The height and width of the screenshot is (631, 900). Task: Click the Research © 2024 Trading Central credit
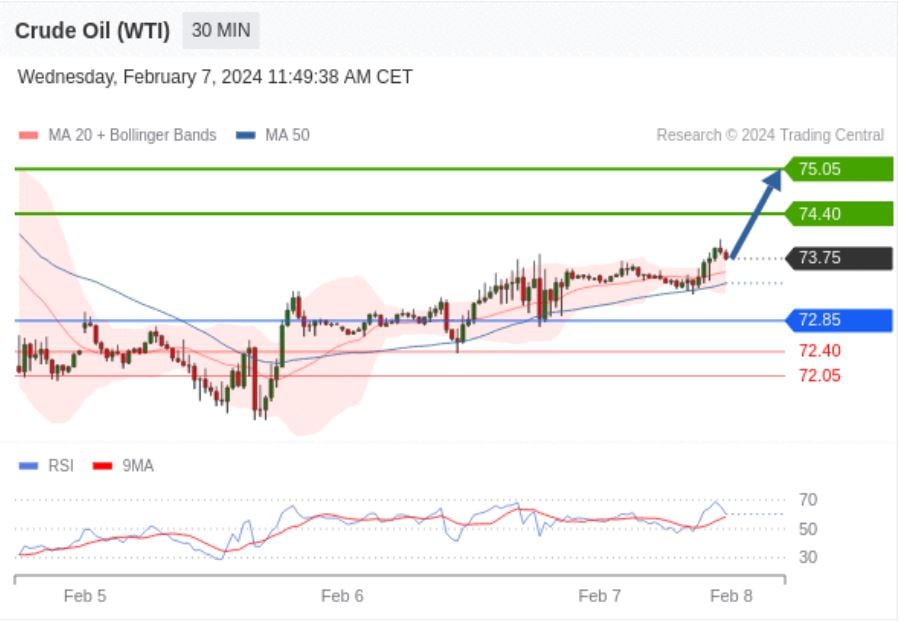pyautogui.click(x=770, y=135)
